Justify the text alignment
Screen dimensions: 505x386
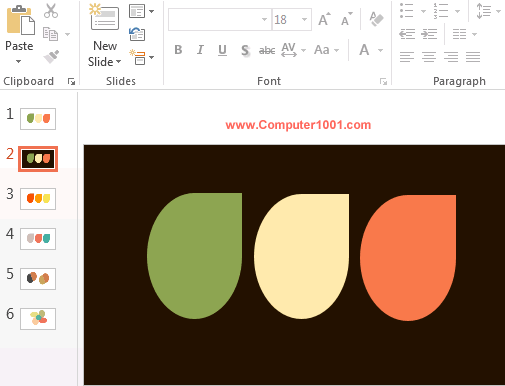click(473, 57)
